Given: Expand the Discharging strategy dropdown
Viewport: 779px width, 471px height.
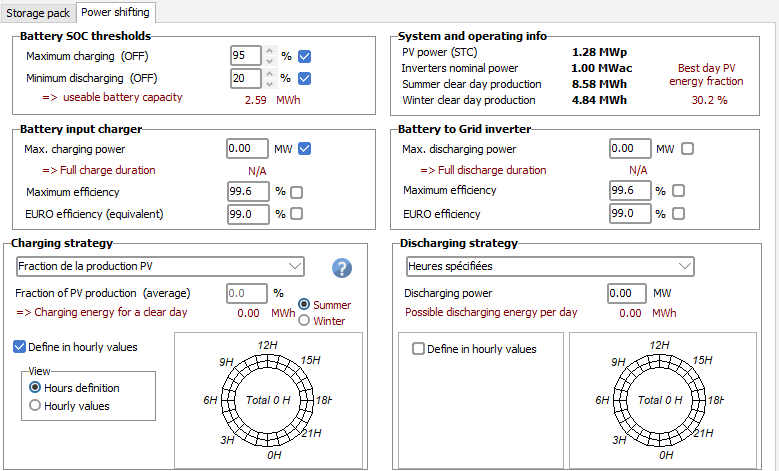Looking at the screenshot, I should (x=550, y=266).
